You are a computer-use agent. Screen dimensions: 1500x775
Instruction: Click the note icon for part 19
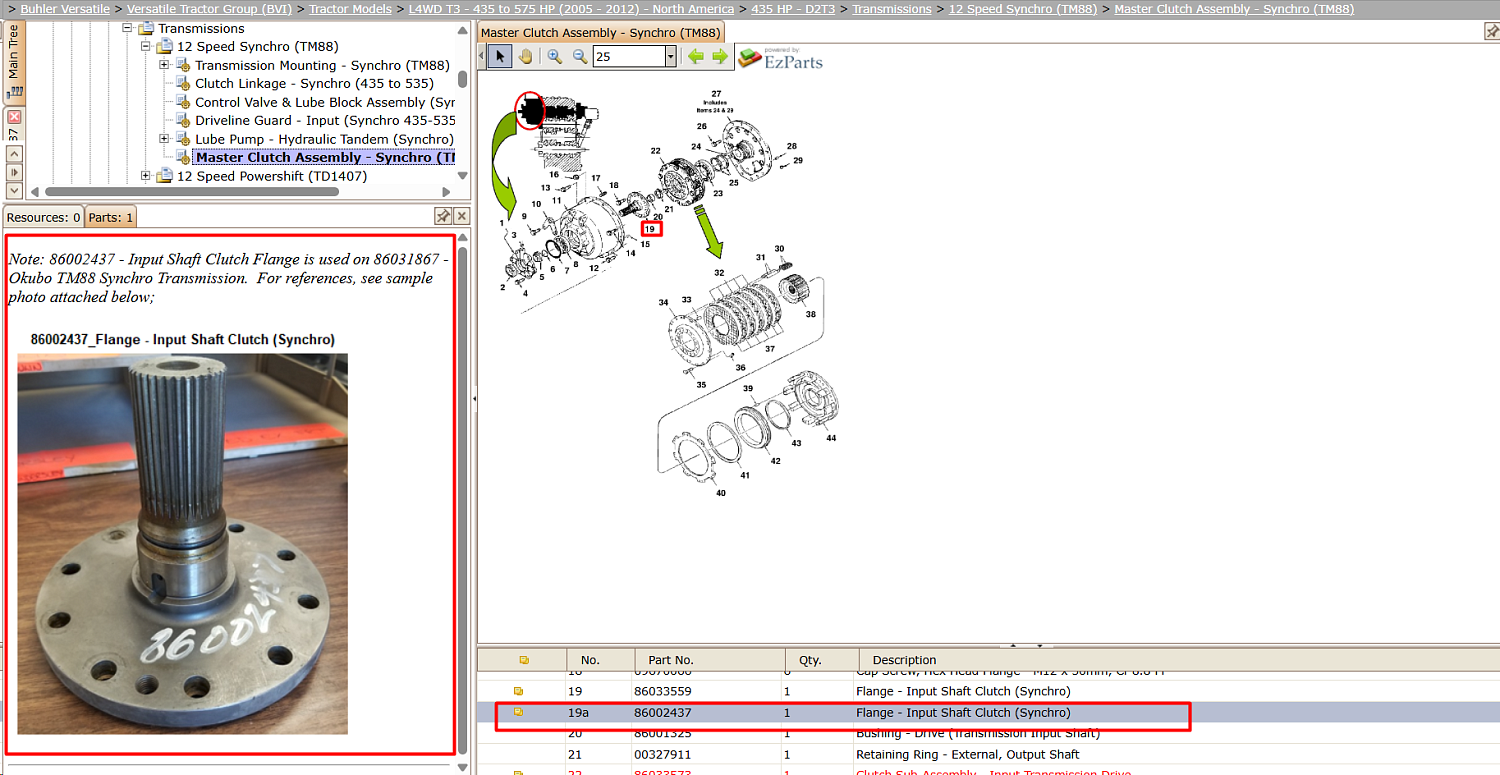(x=519, y=691)
